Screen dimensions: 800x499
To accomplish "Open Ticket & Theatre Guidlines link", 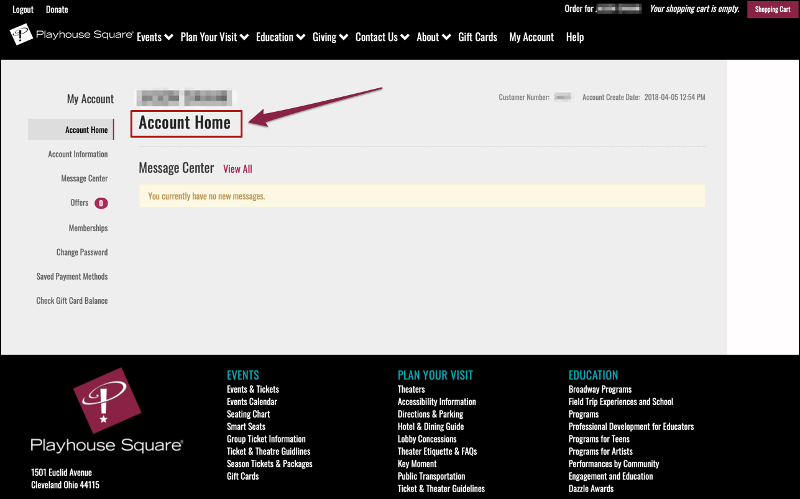I will (268, 451).
